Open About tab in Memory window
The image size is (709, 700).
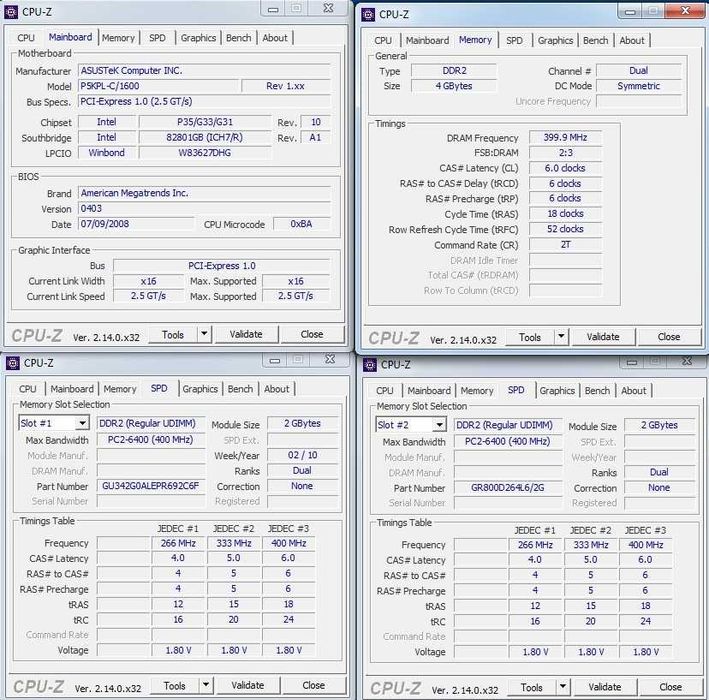(x=632, y=41)
